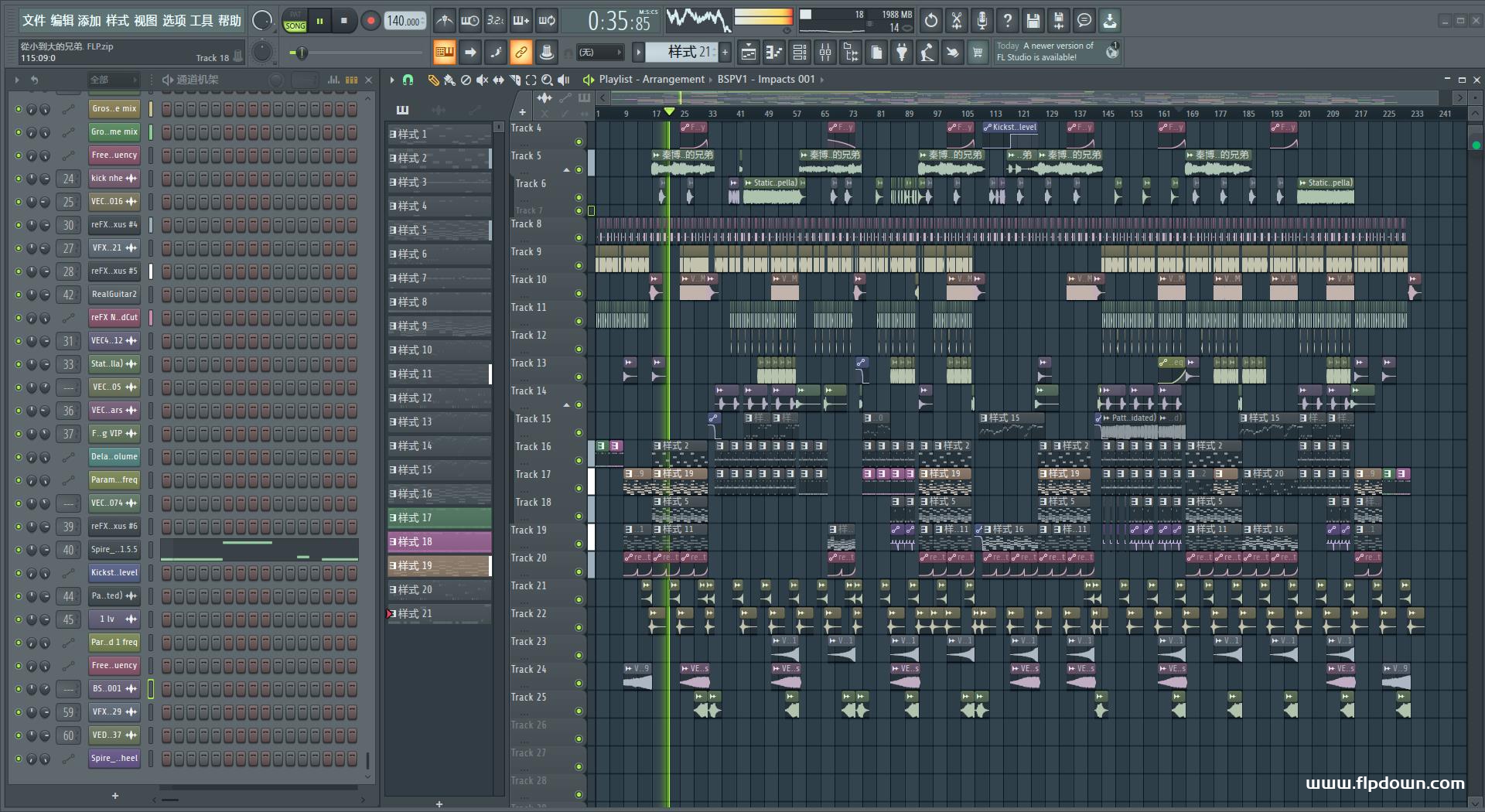The width and height of the screenshot is (1485, 812).
Task: Open the mixer view icon
Action: coord(825,53)
